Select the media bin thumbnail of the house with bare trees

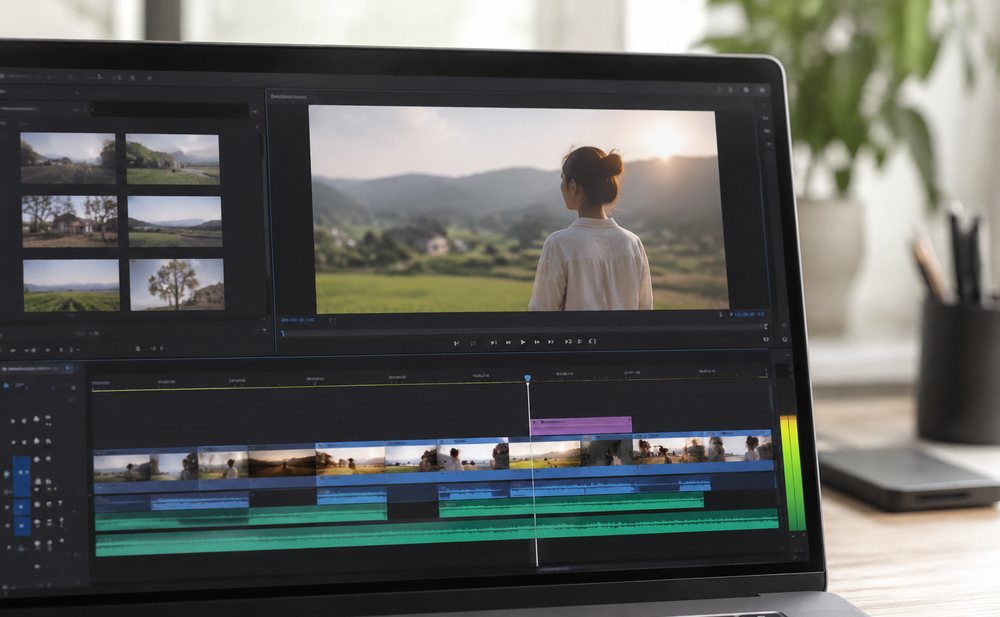pos(70,221)
